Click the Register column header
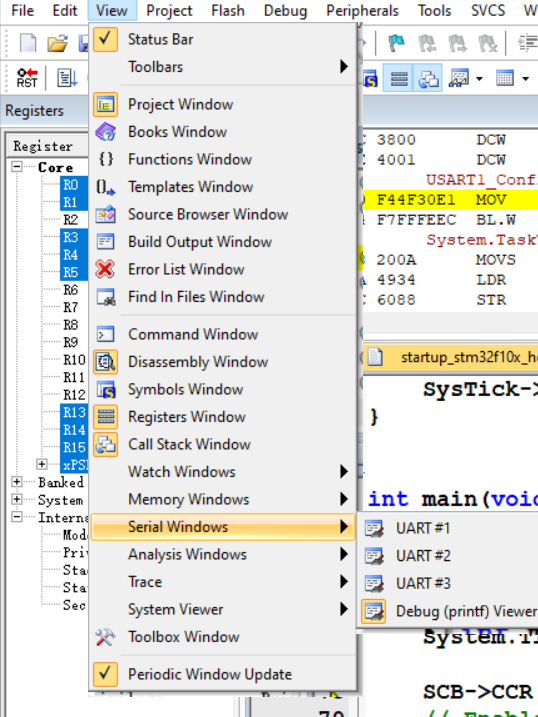 pyautogui.click(x=48, y=146)
